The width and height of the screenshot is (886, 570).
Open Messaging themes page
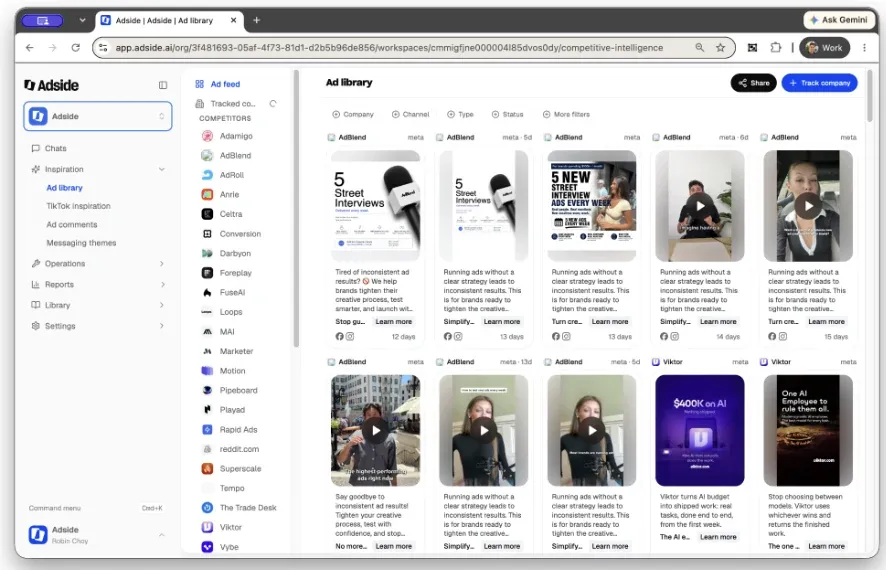[81, 243]
